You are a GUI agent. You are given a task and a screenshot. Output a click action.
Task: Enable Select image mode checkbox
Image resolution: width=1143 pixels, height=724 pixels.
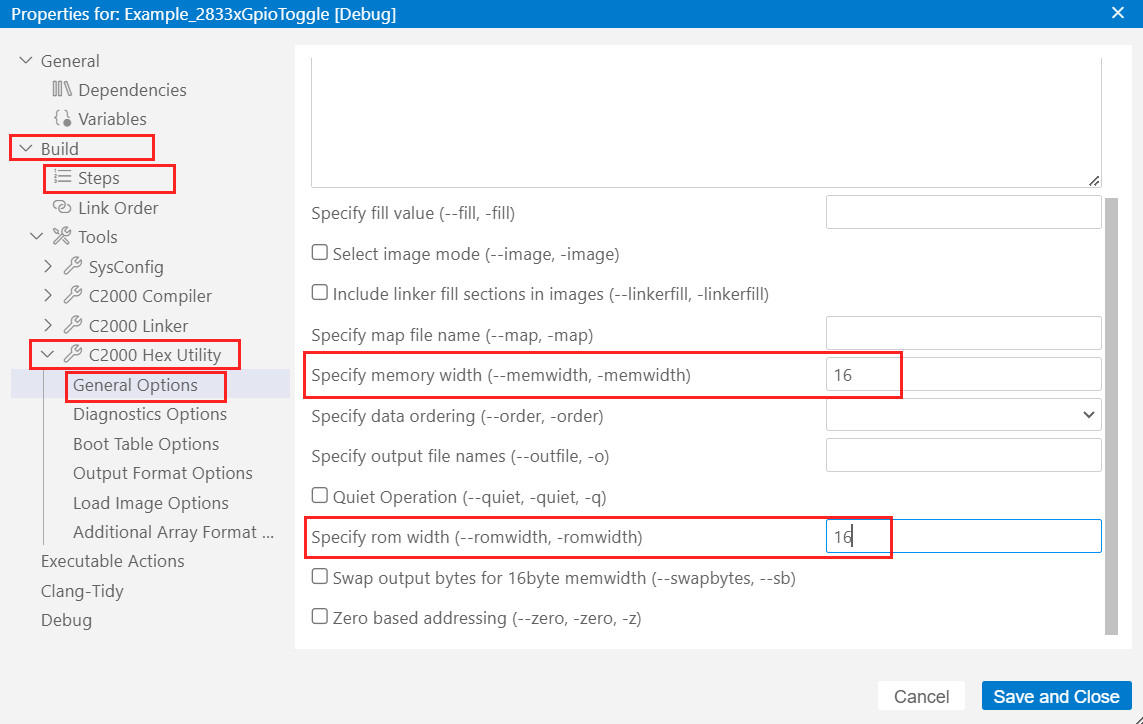tap(319, 253)
